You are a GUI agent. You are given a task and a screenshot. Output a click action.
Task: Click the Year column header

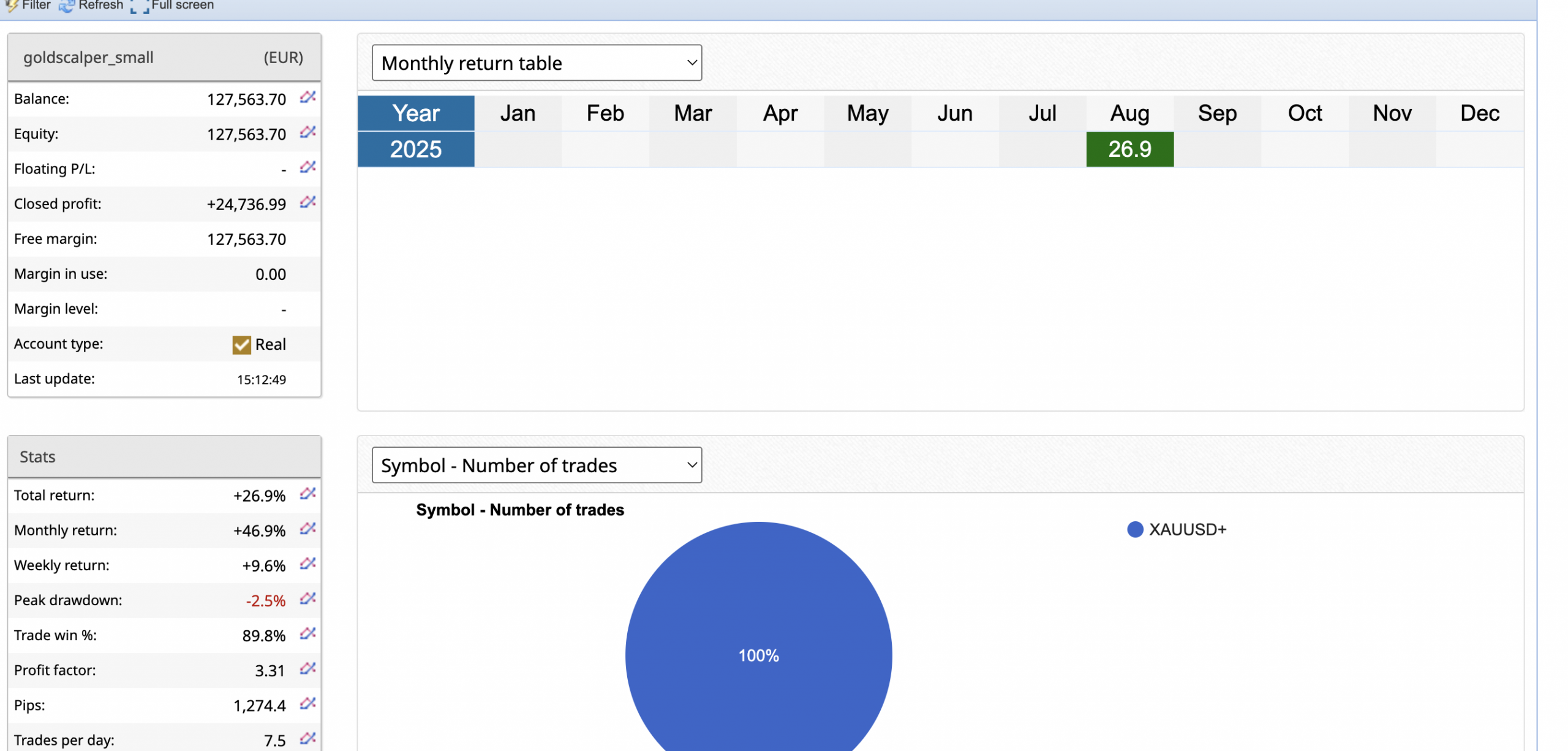pos(416,113)
